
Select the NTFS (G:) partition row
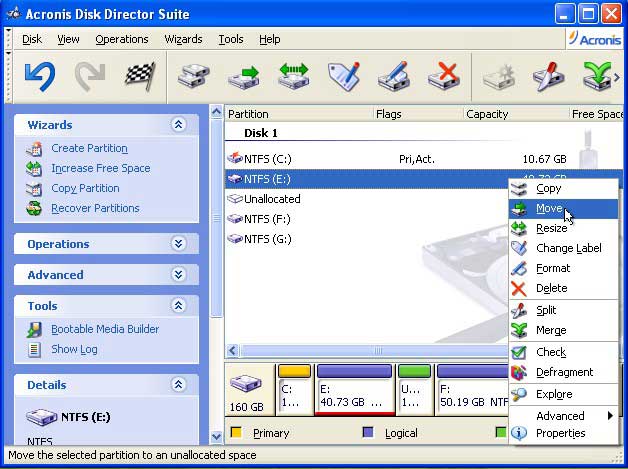366,240
